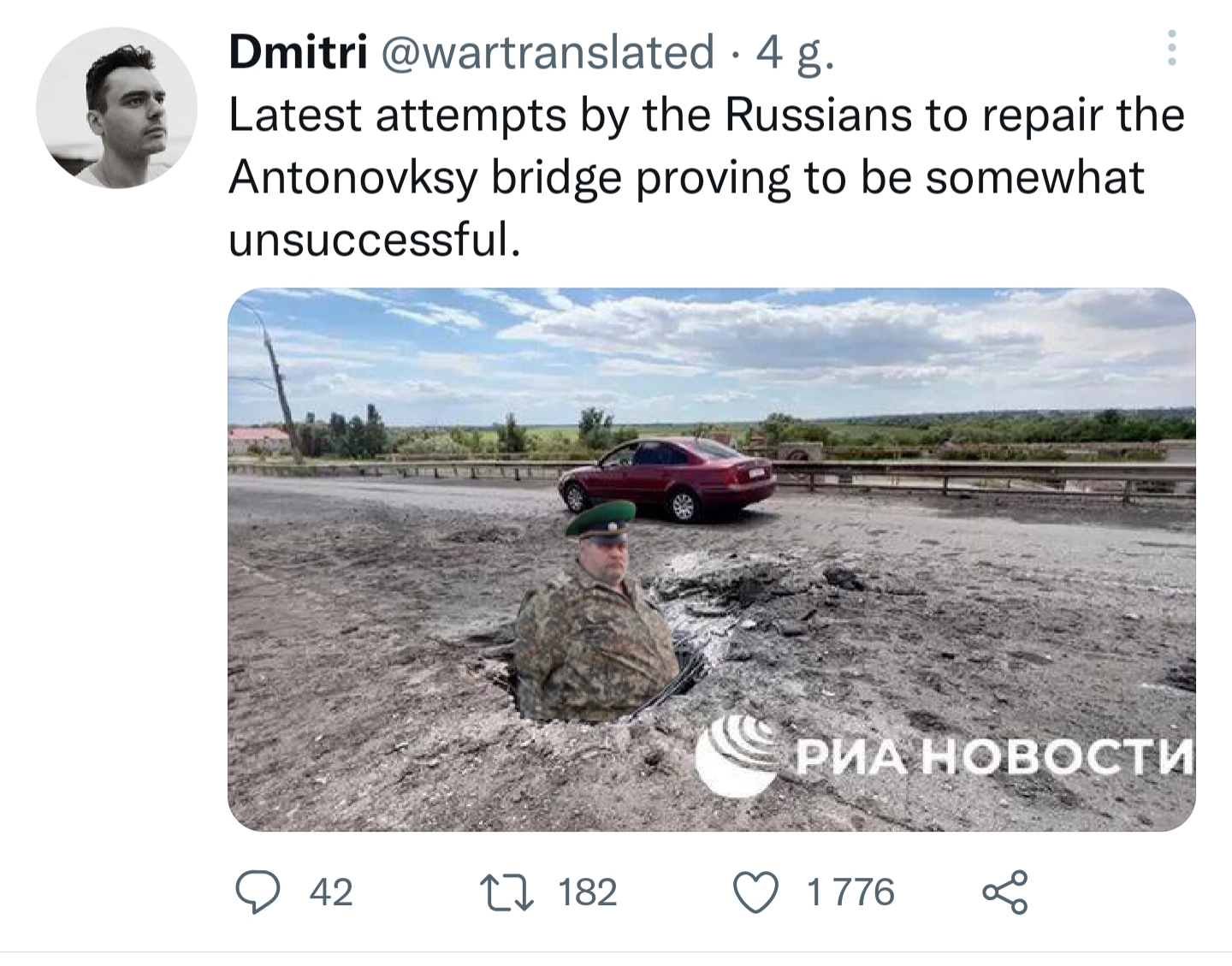Click the РИА НОВОСТИ watermark in photo
Screen dimensions: 1232x966
(x=945, y=755)
